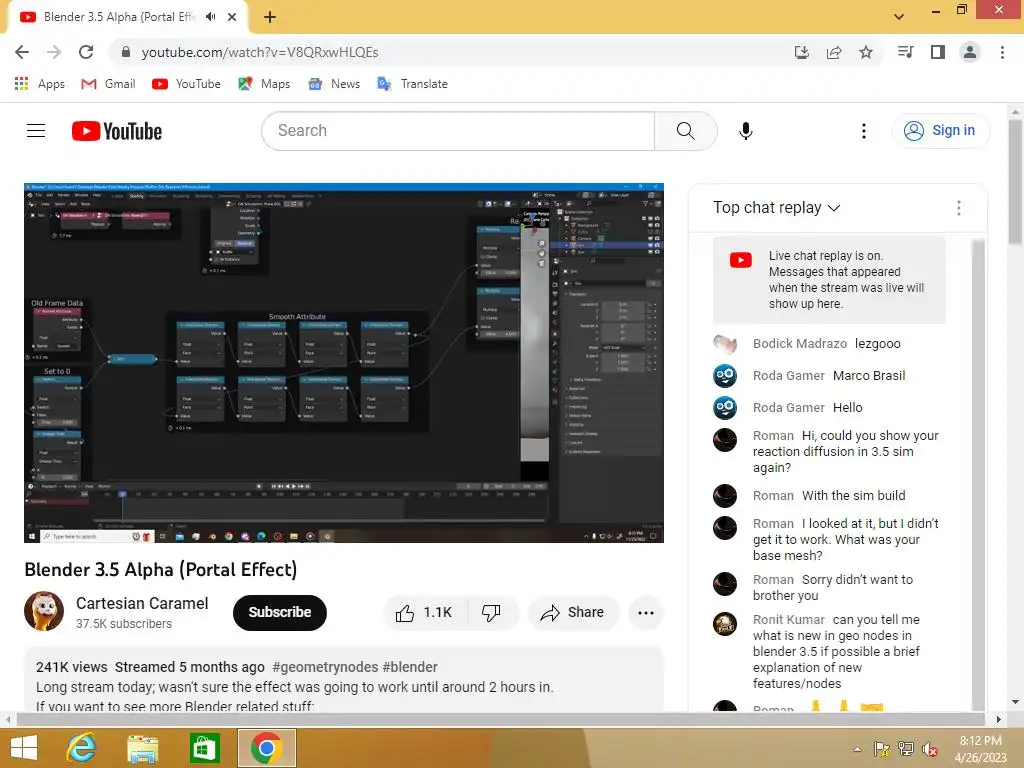The image size is (1024, 768).
Task: Click Chrome icon in taskbar
Action: [266, 747]
